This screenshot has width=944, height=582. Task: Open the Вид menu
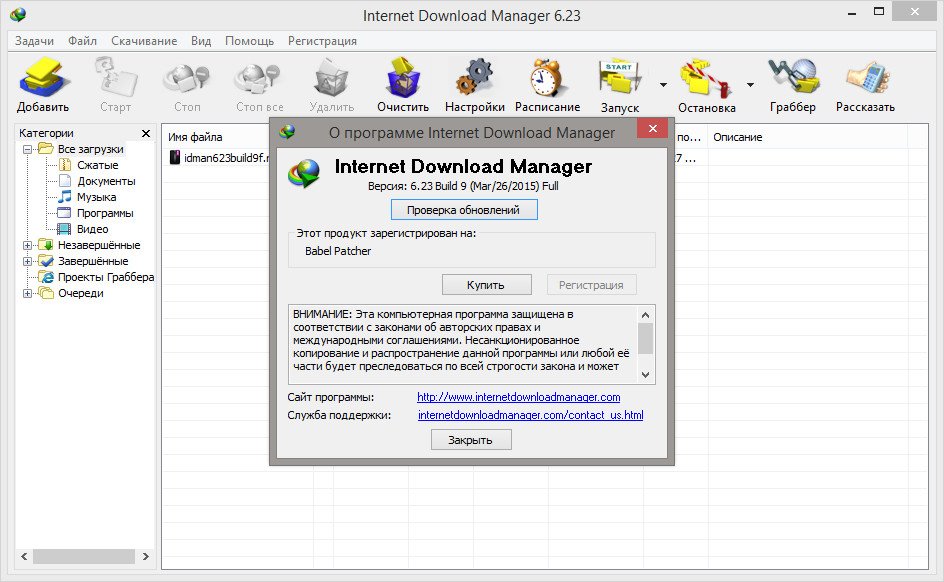pyautogui.click(x=201, y=41)
